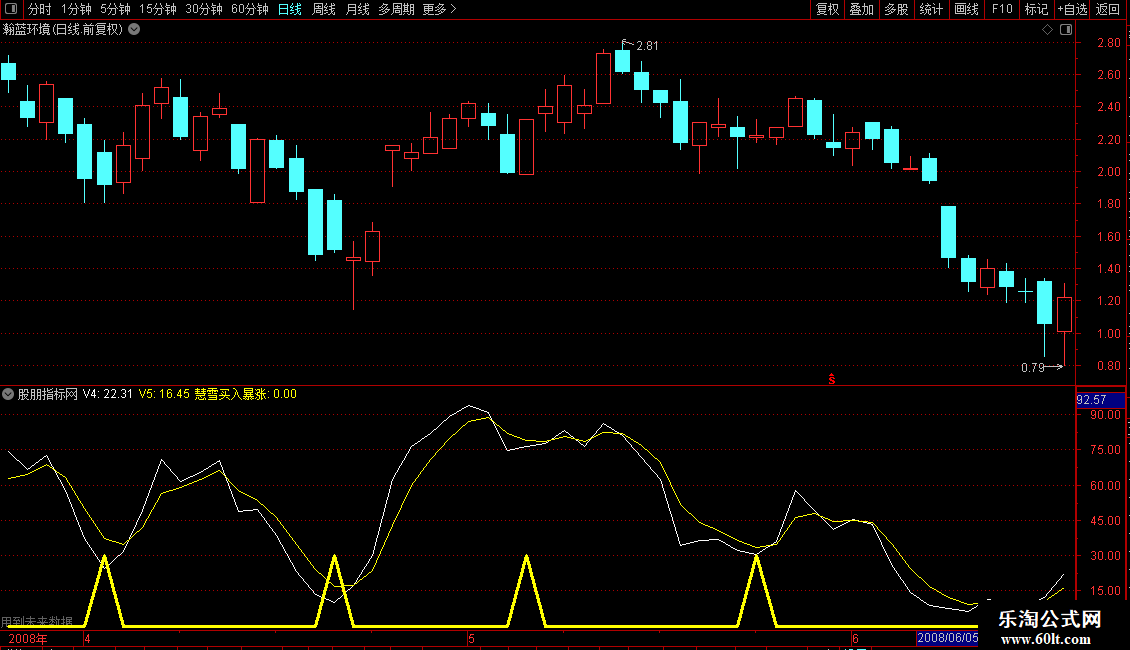
Task: Click the 用到未来数据 notice text
Action: (x=37, y=621)
